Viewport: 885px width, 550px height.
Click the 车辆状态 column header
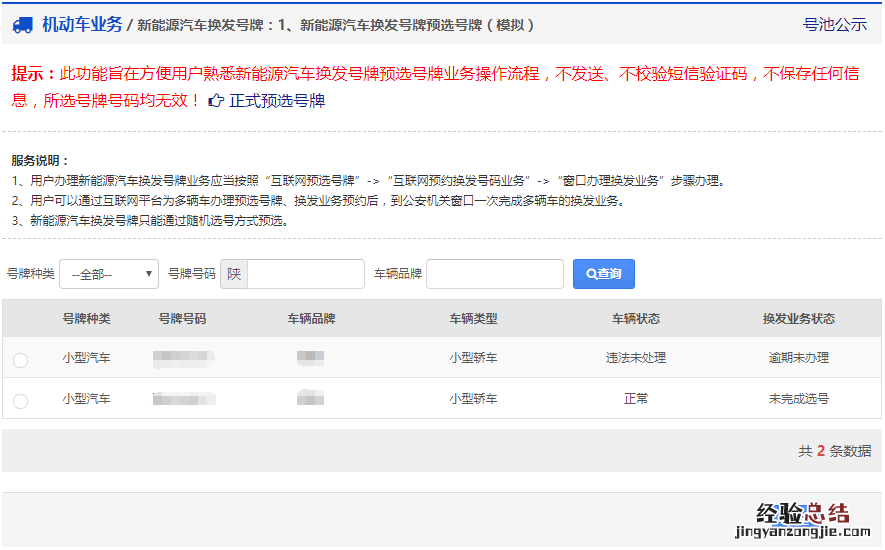635,319
